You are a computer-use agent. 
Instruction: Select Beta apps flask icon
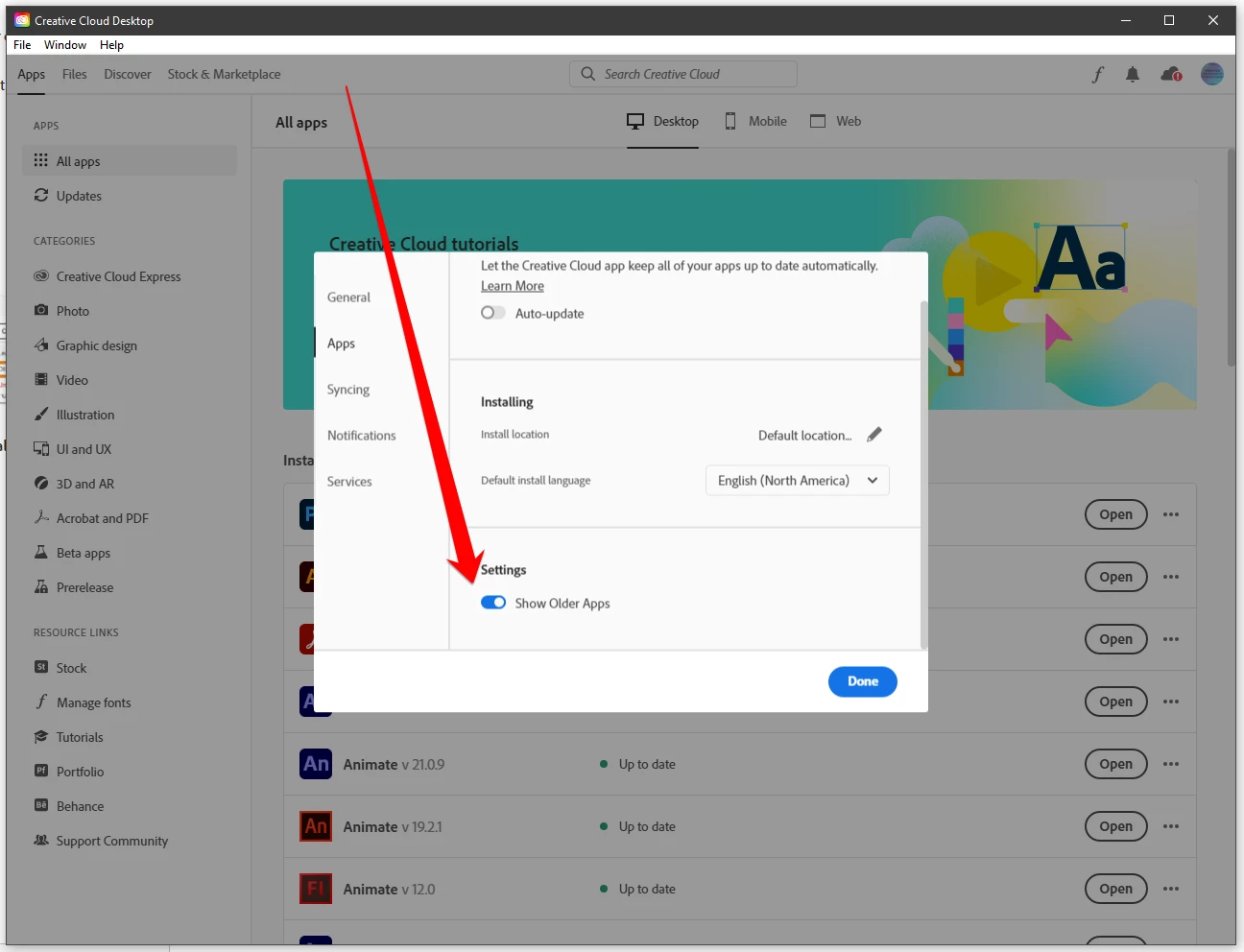click(41, 552)
